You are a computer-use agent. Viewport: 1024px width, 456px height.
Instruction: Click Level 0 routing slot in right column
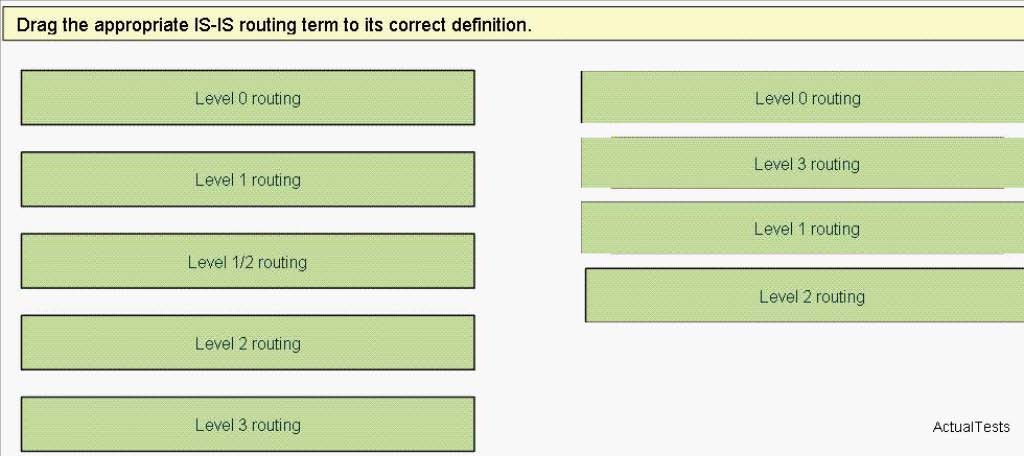click(802, 97)
